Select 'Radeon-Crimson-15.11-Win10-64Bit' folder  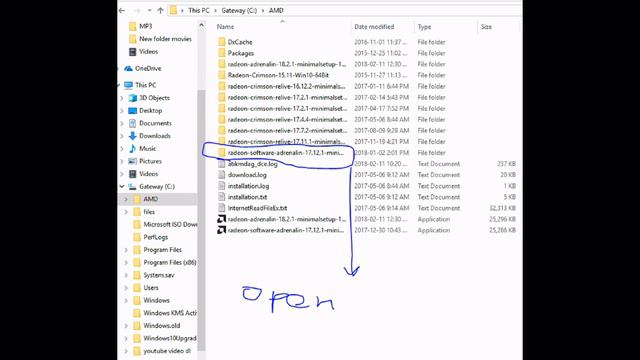coord(278,75)
